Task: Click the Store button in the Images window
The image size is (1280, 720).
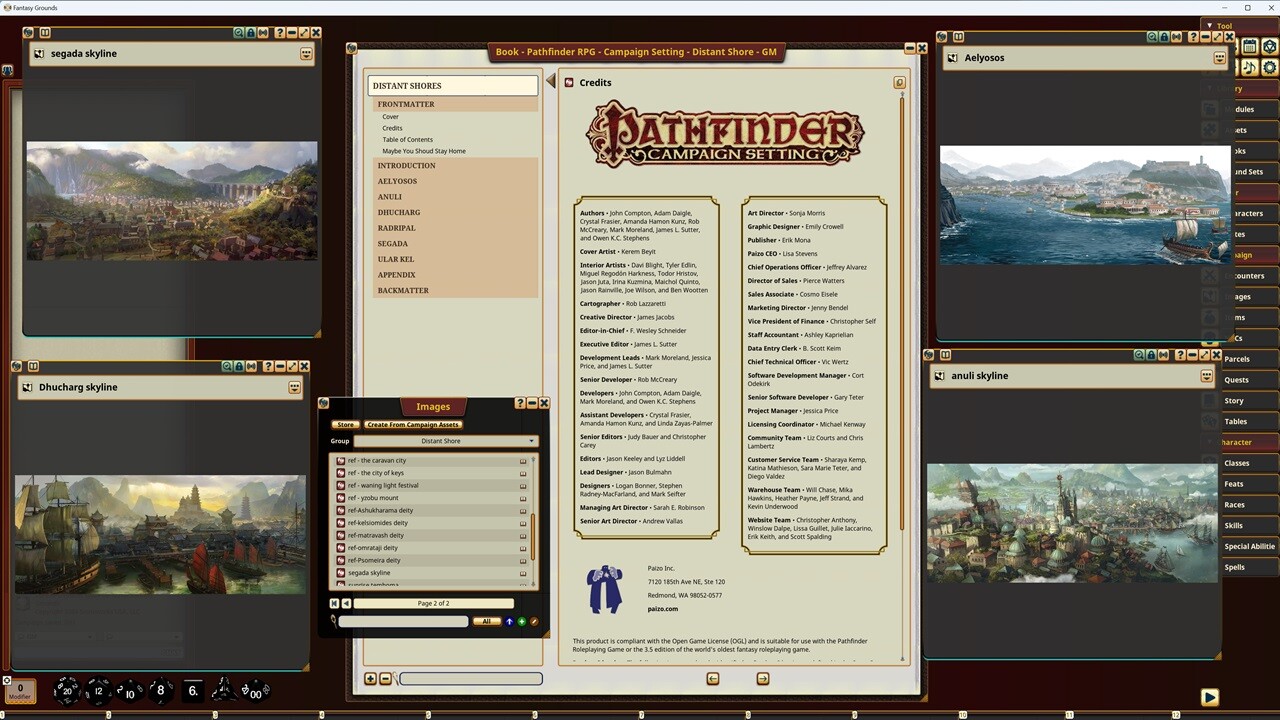Action: (x=345, y=424)
